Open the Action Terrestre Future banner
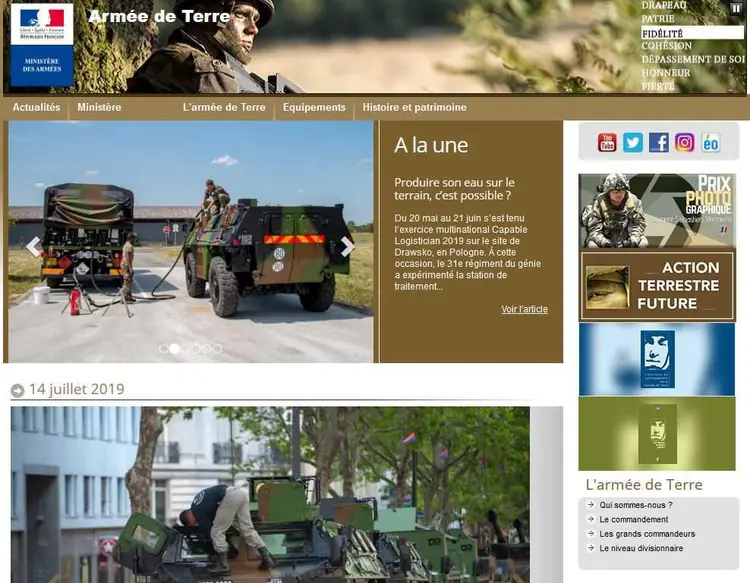The height and width of the screenshot is (583, 750). tap(657, 286)
